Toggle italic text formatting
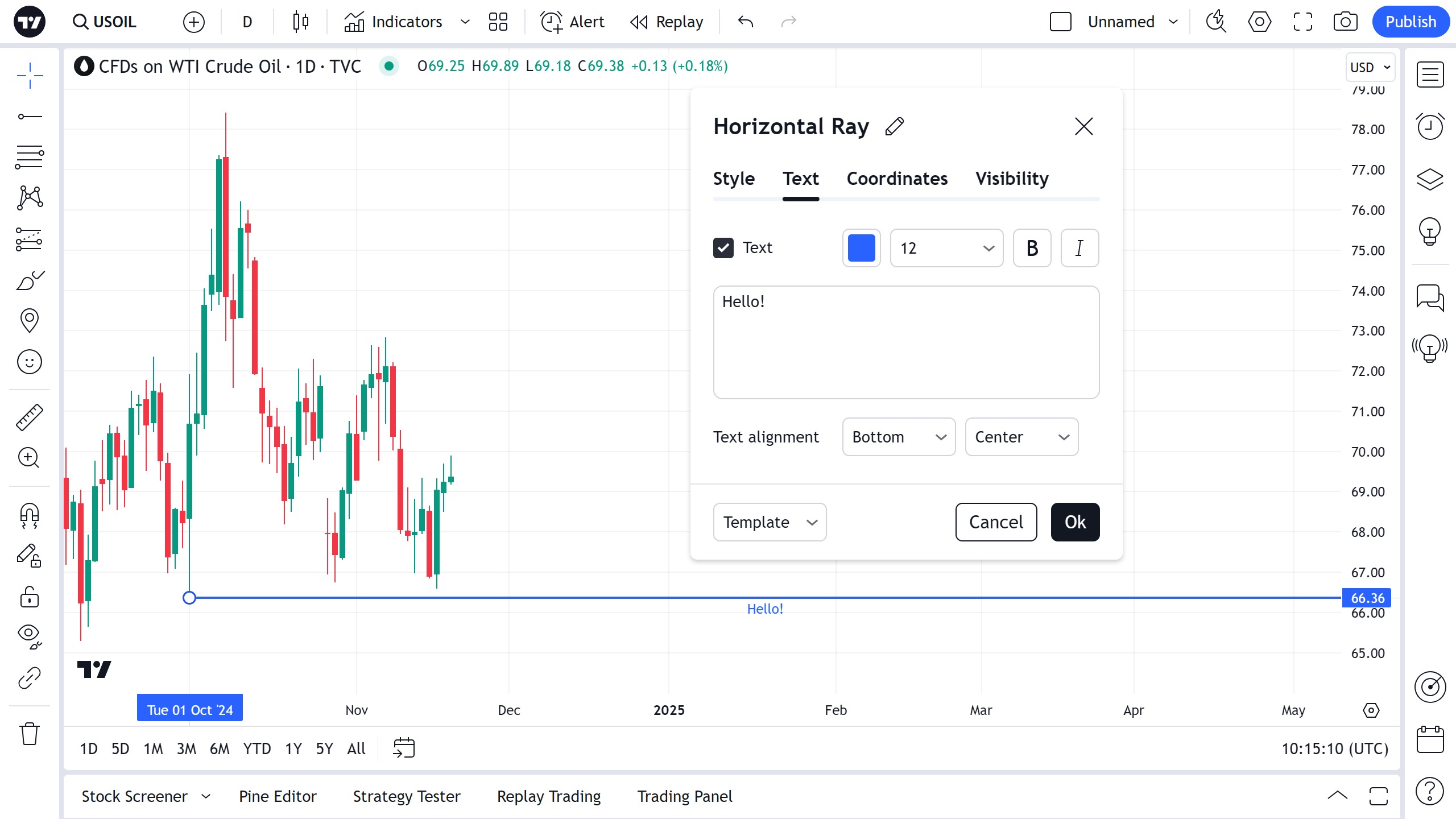1456x819 pixels. tap(1079, 248)
